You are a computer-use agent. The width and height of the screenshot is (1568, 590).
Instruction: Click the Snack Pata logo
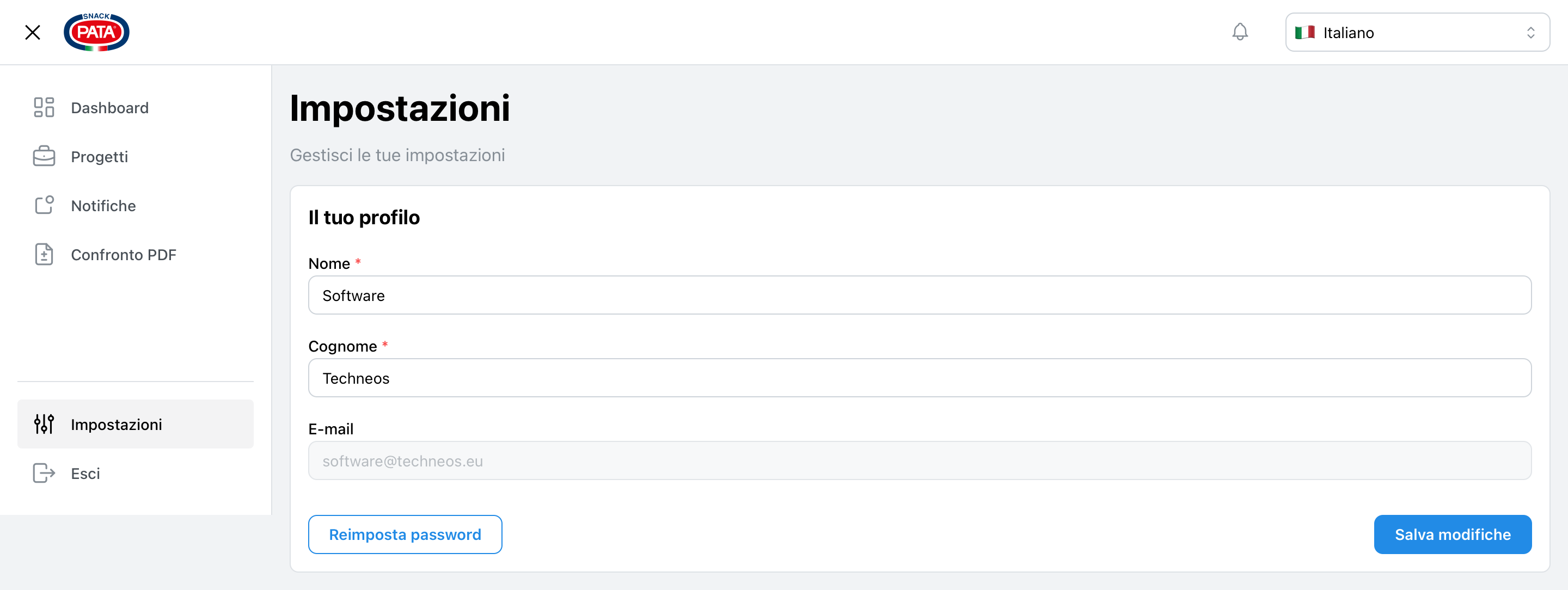tap(96, 32)
